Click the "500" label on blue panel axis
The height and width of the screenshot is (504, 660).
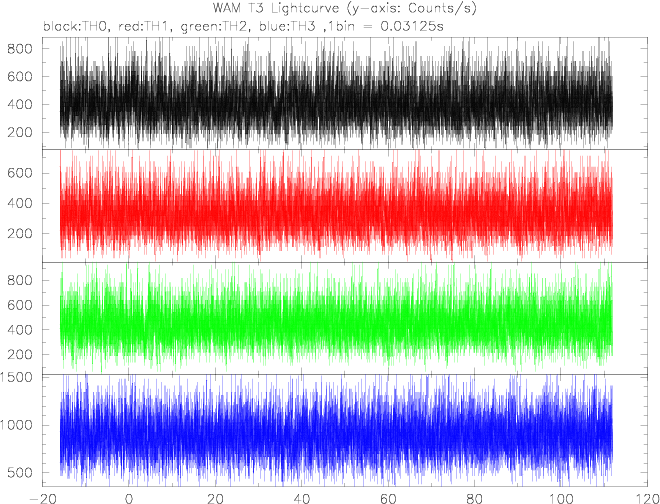pyautogui.click(x=21, y=472)
